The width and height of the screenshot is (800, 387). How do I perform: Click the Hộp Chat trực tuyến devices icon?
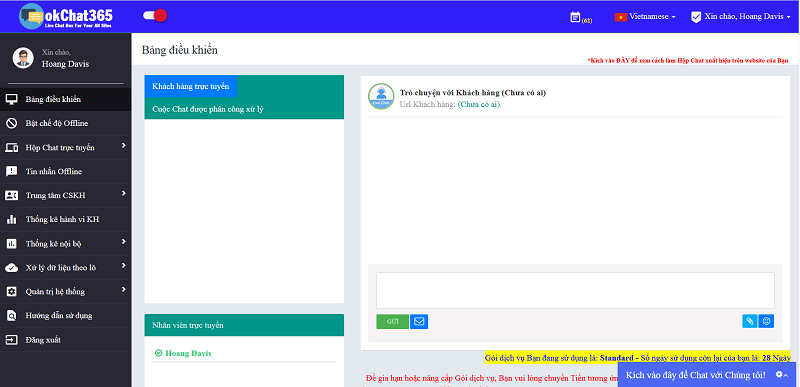click(12, 148)
